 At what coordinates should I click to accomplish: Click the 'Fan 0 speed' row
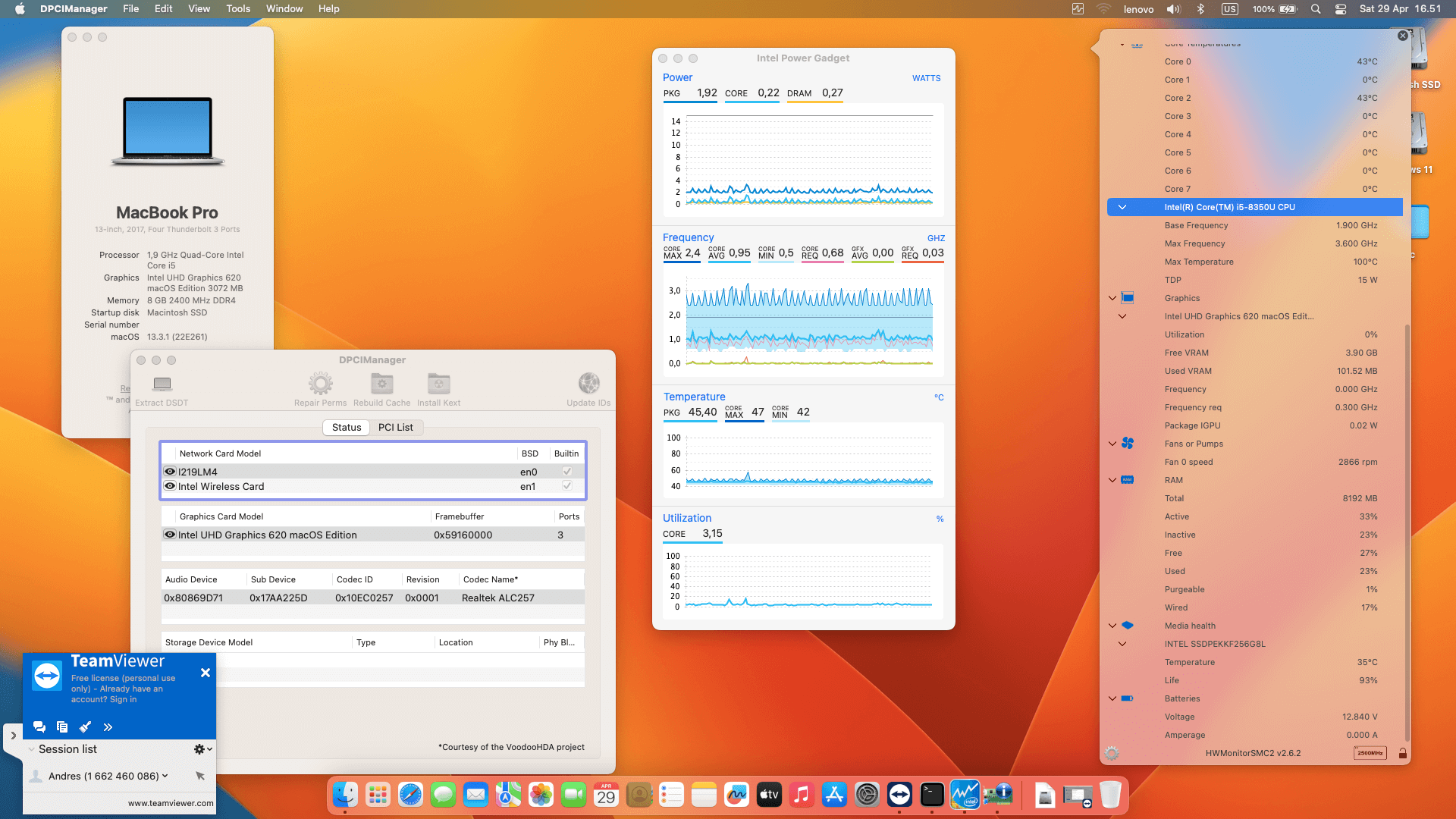(x=1255, y=462)
